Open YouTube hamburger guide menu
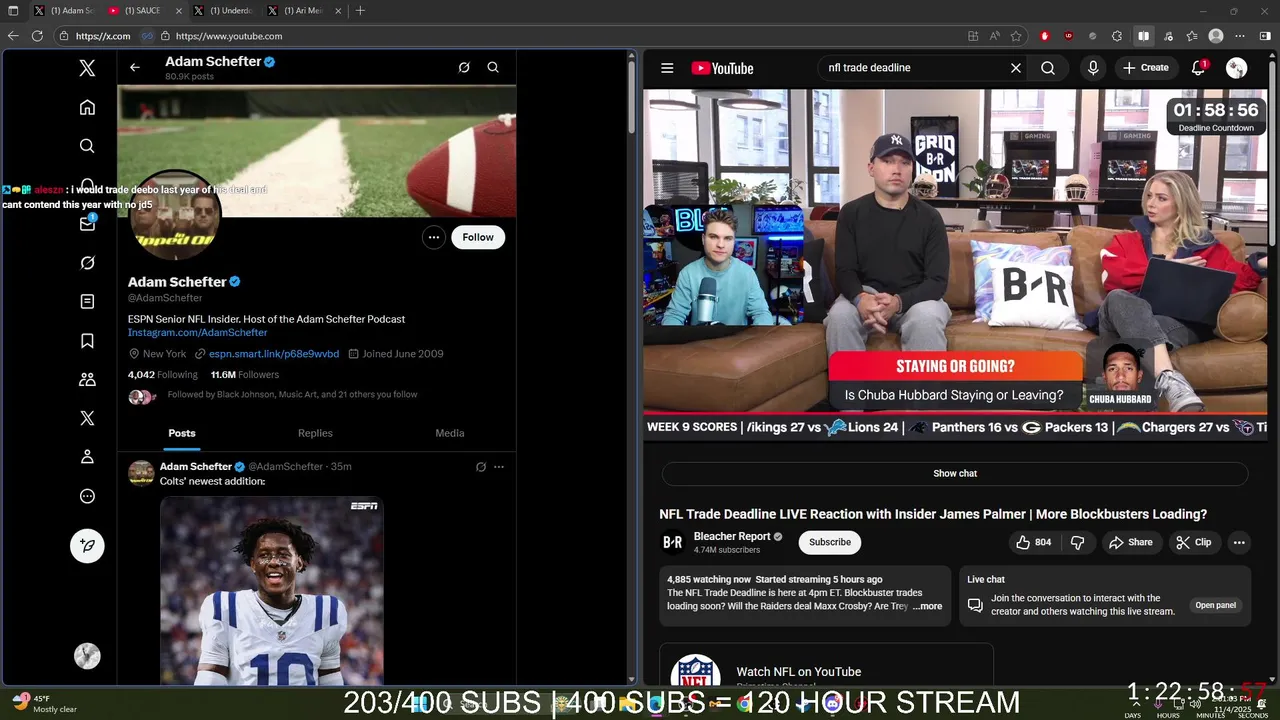This screenshot has width=1280, height=720. (x=667, y=68)
